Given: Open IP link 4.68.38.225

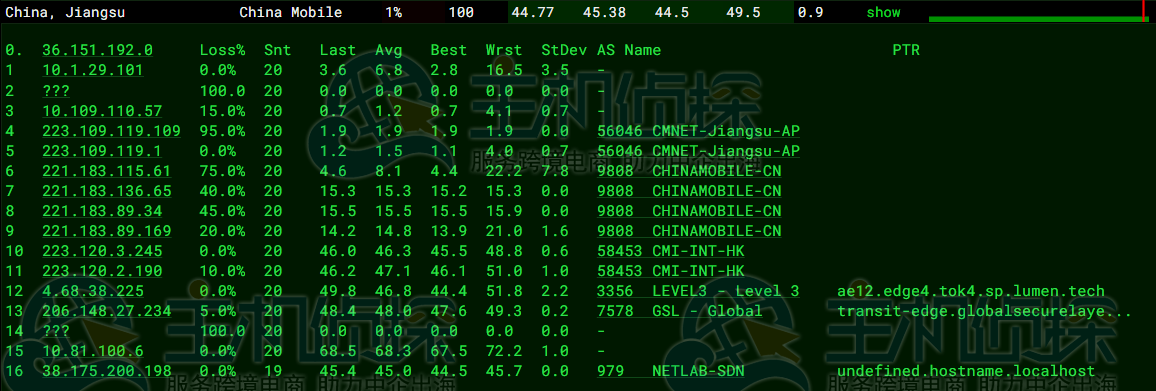Looking at the screenshot, I should pos(93,291).
